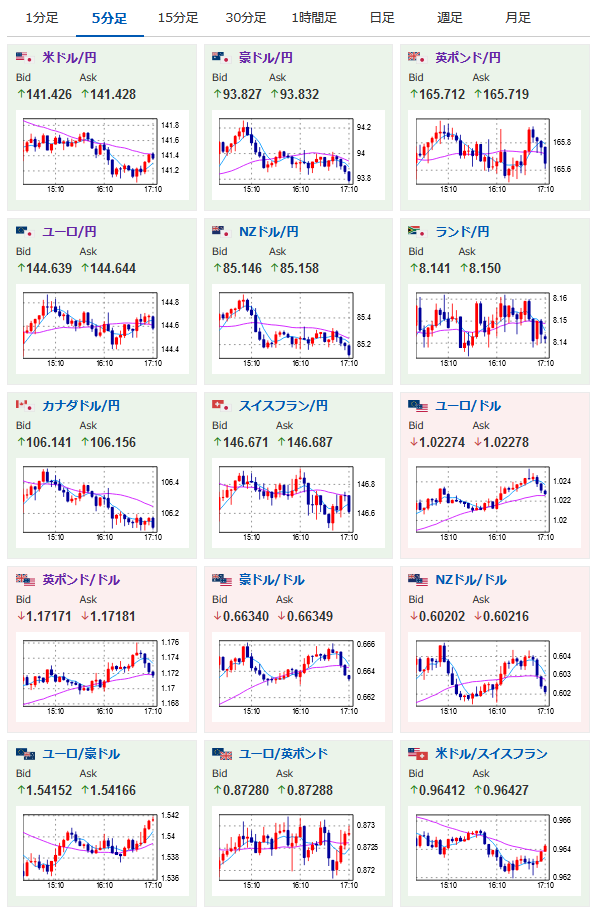This screenshot has height=909, width=597.
Task: Click the flag icon beside 米ドル/スイスフラン
Action: (x=417, y=754)
